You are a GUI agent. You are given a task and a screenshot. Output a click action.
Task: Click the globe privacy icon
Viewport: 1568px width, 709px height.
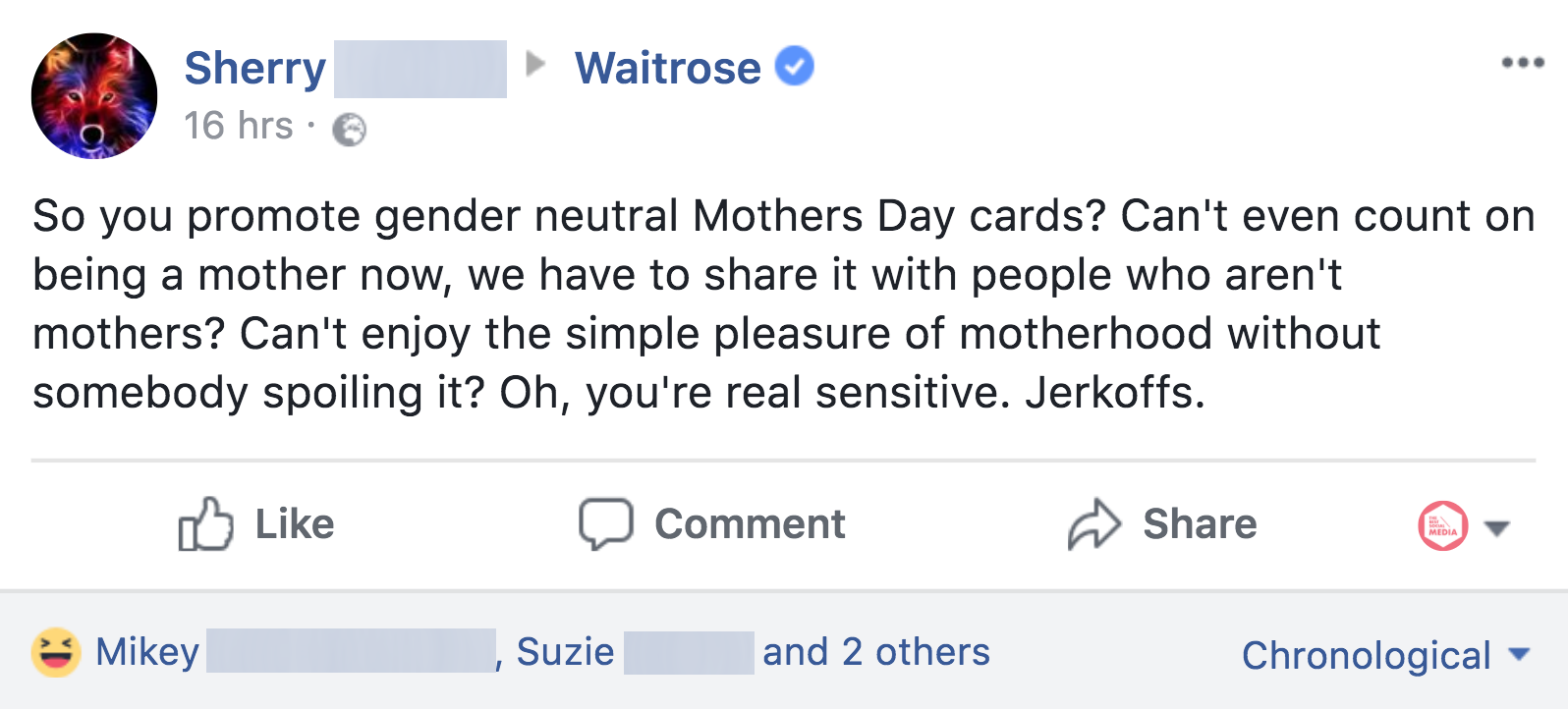click(x=349, y=130)
